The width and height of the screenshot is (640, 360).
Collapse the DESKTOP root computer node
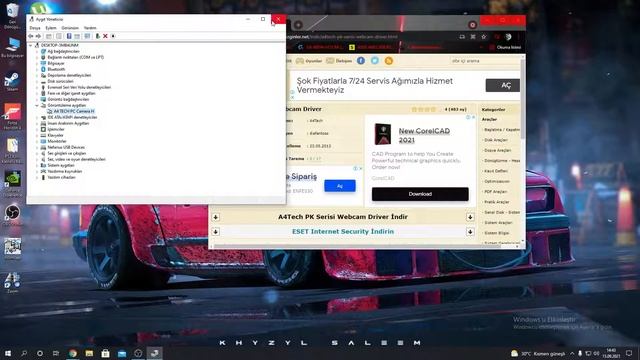(31, 45)
